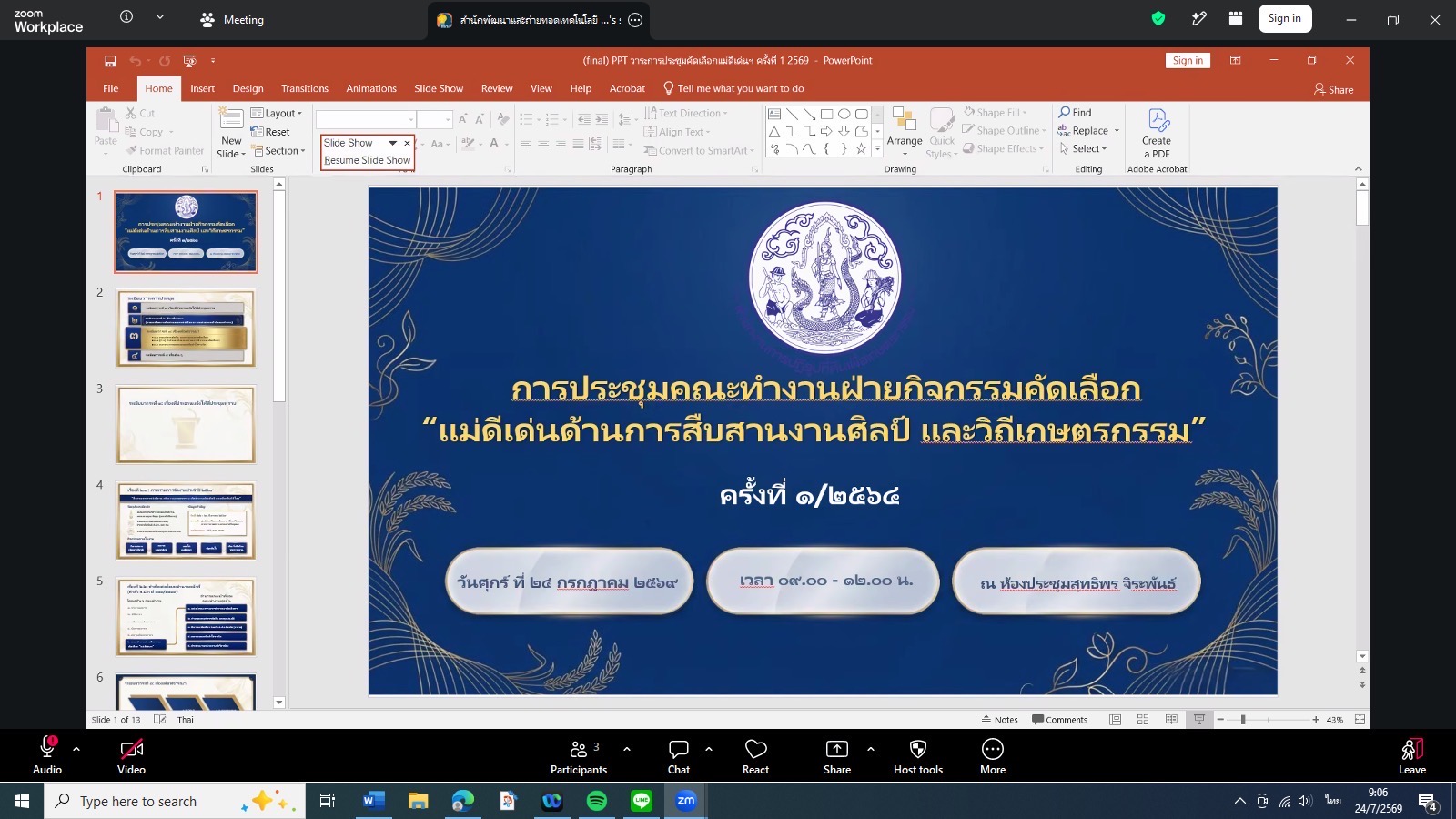Open the Section dropdown
The width and height of the screenshot is (1456, 819).
[279, 151]
